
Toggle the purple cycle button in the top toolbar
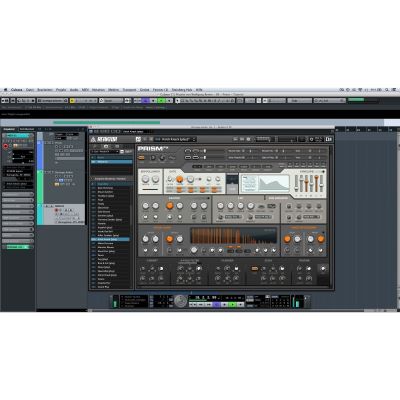pos(146,100)
